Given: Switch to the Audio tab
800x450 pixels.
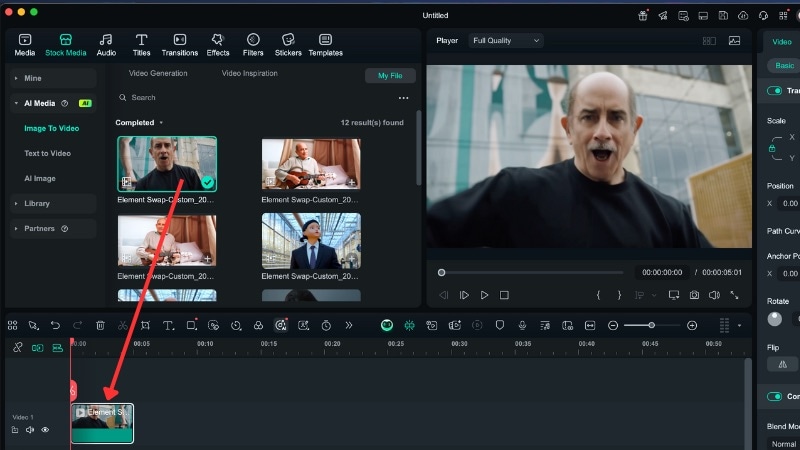Looking at the screenshot, I should point(106,45).
